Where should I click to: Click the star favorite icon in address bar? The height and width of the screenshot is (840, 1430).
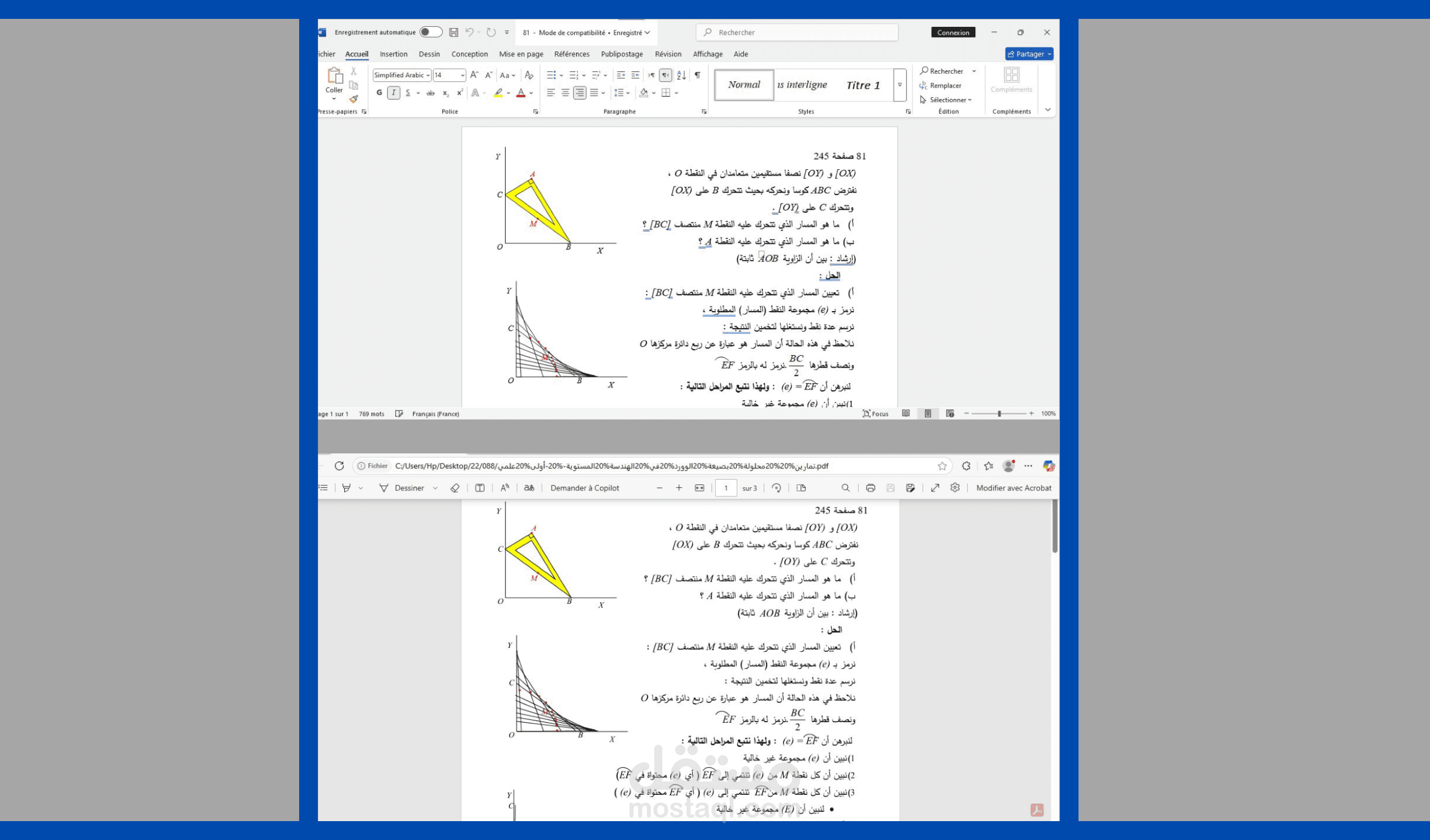coord(942,465)
